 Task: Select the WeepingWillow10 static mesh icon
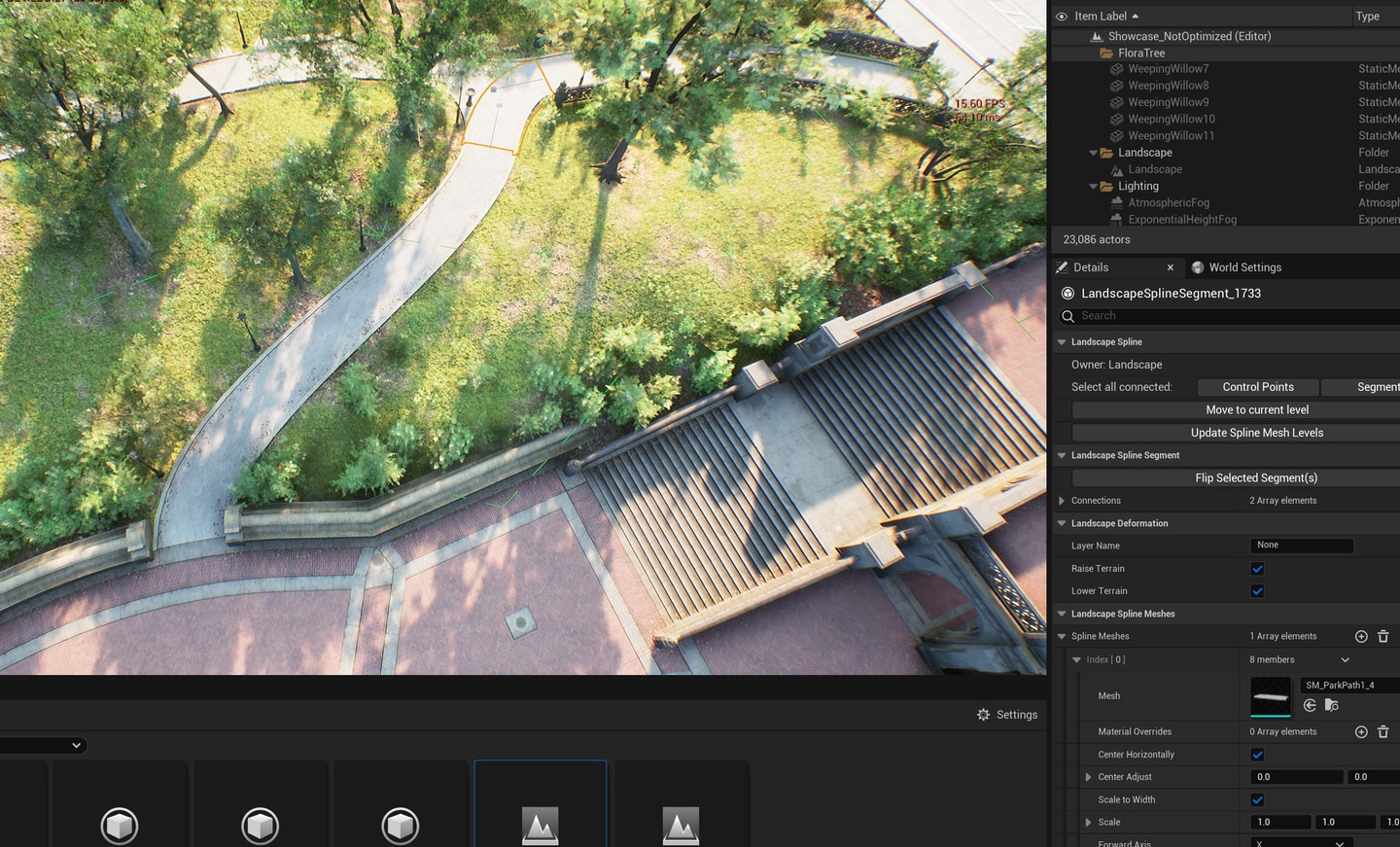(x=1117, y=119)
